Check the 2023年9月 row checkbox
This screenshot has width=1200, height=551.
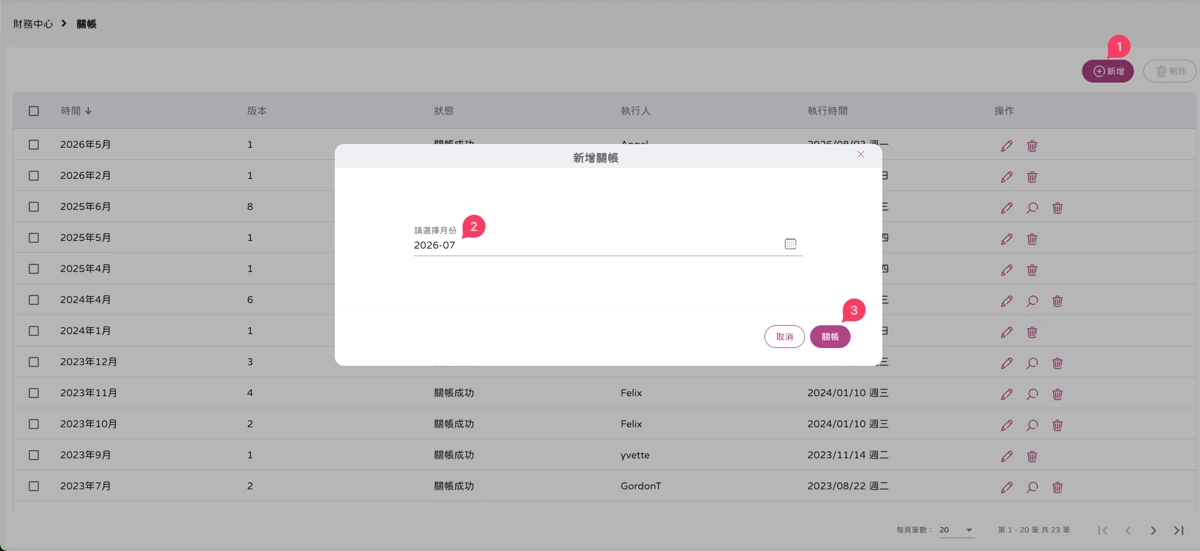tap(34, 455)
